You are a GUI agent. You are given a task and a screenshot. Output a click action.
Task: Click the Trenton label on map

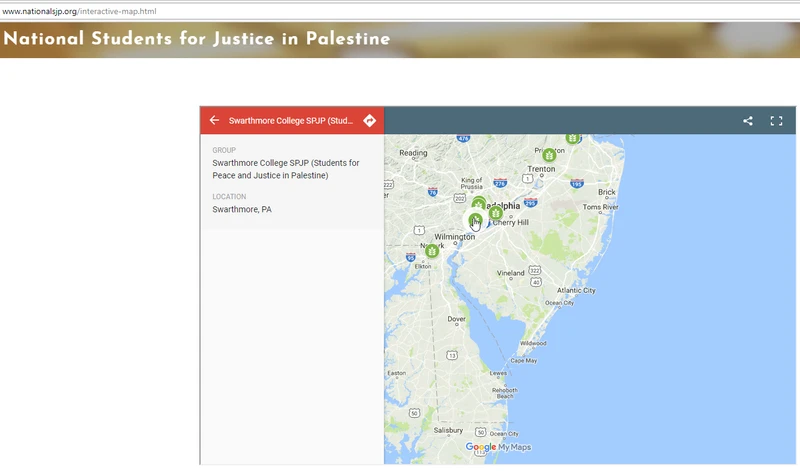click(x=541, y=169)
